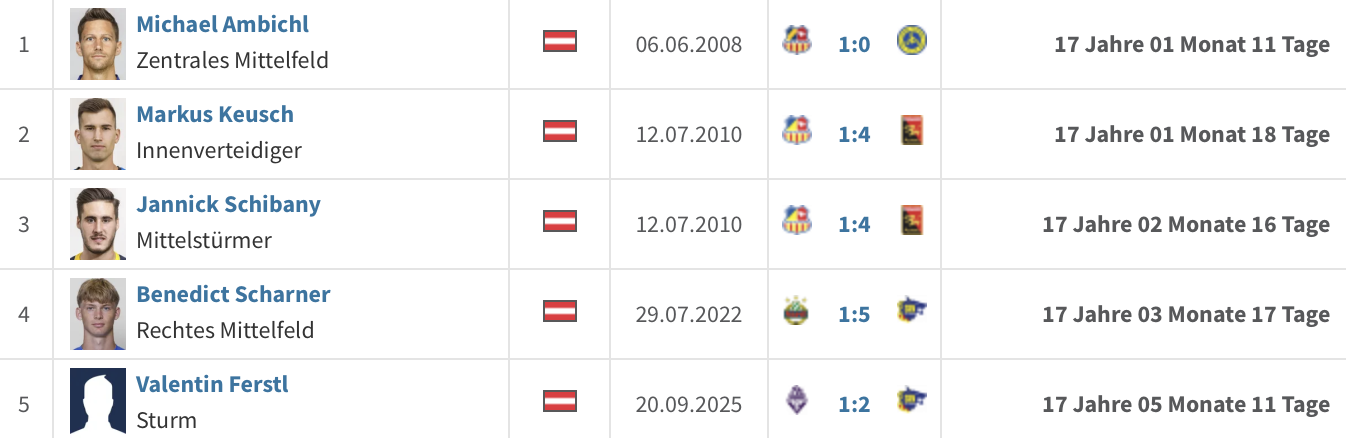Open home club crest in Michael Ambichl's row
Viewport: 1346px width, 438px height.
coord(797,41)
